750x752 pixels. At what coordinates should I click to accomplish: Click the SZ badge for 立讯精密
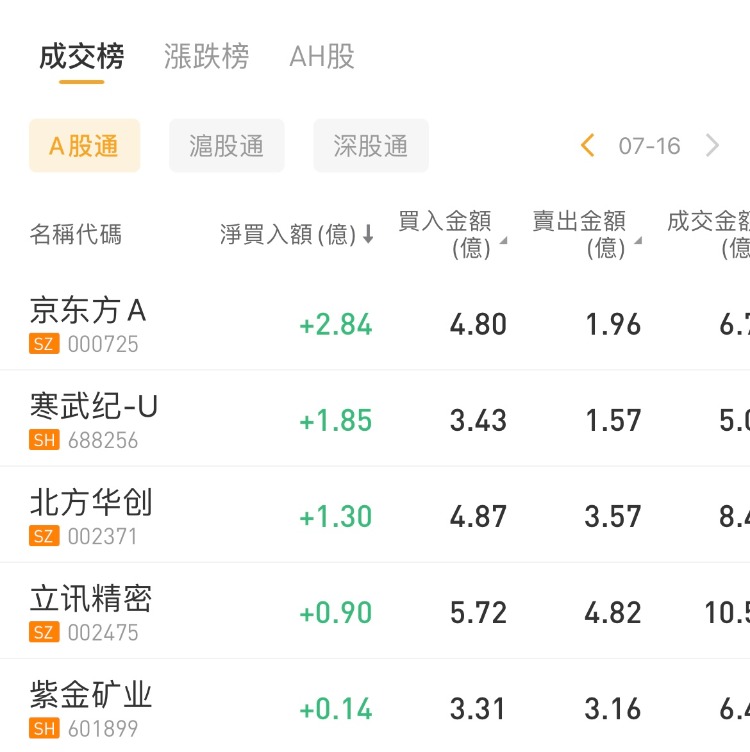(x=44, y=632)
